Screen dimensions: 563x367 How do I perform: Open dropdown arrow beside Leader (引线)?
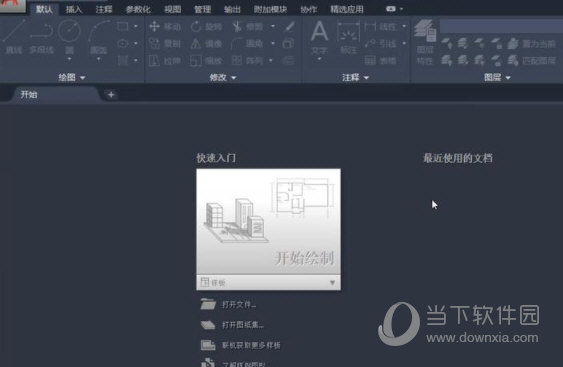tap(404, 43)
